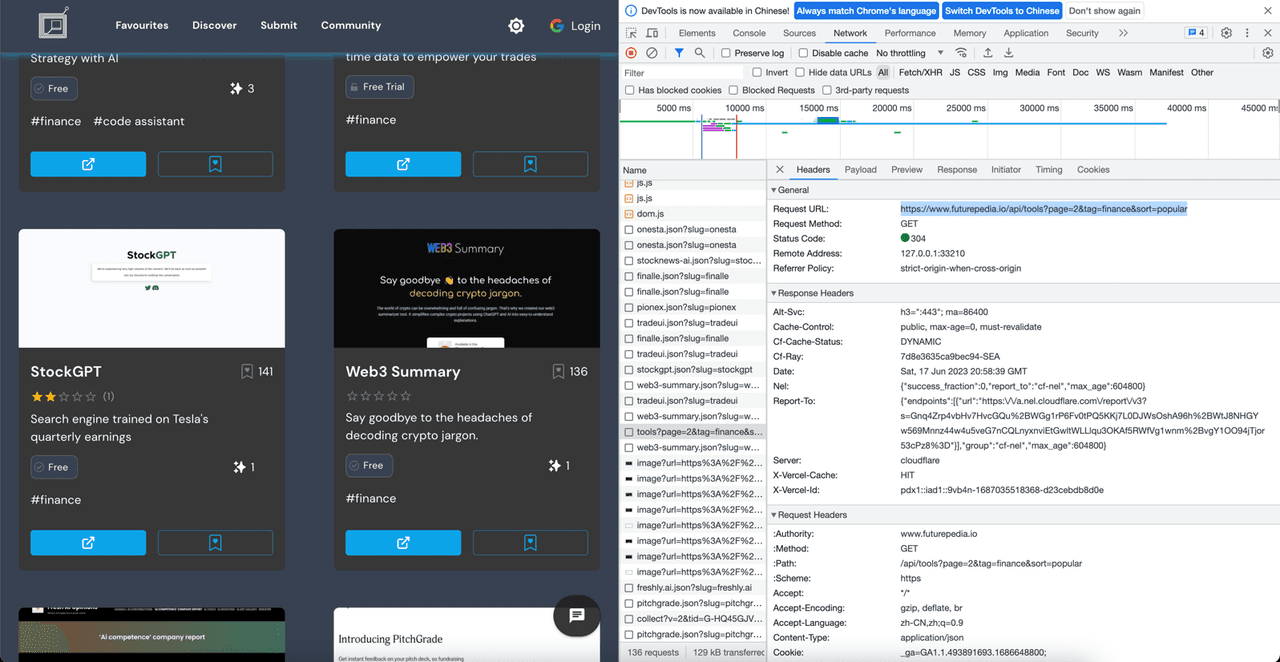Image resolution: width=1280 pixels, height=662 pixels.
Task: Clear the network log
Action: [x=652, y=53]
